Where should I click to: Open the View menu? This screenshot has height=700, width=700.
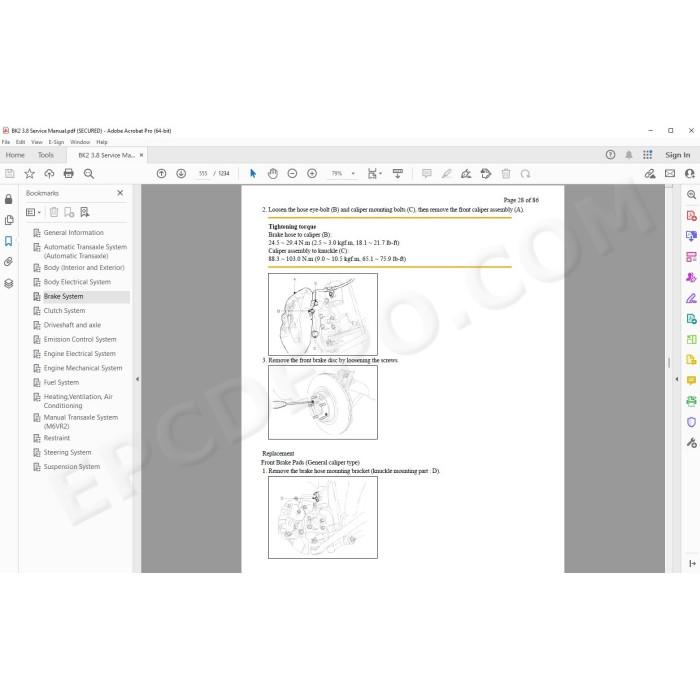point(37,142)
